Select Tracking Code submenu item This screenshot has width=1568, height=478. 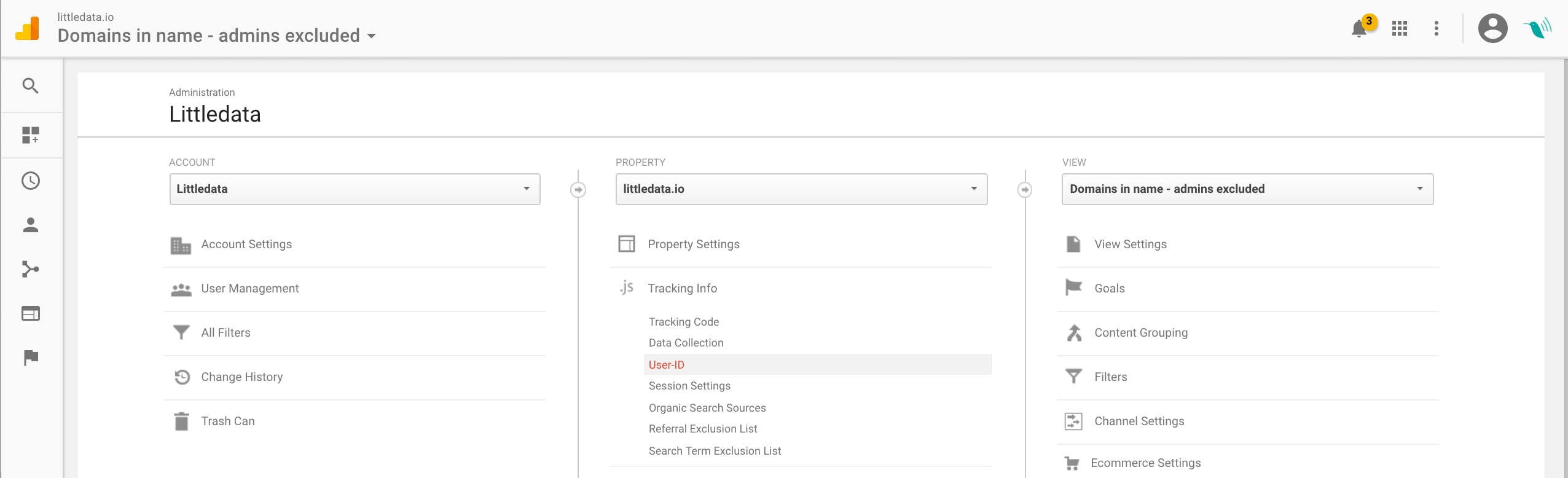pos(684,322)
